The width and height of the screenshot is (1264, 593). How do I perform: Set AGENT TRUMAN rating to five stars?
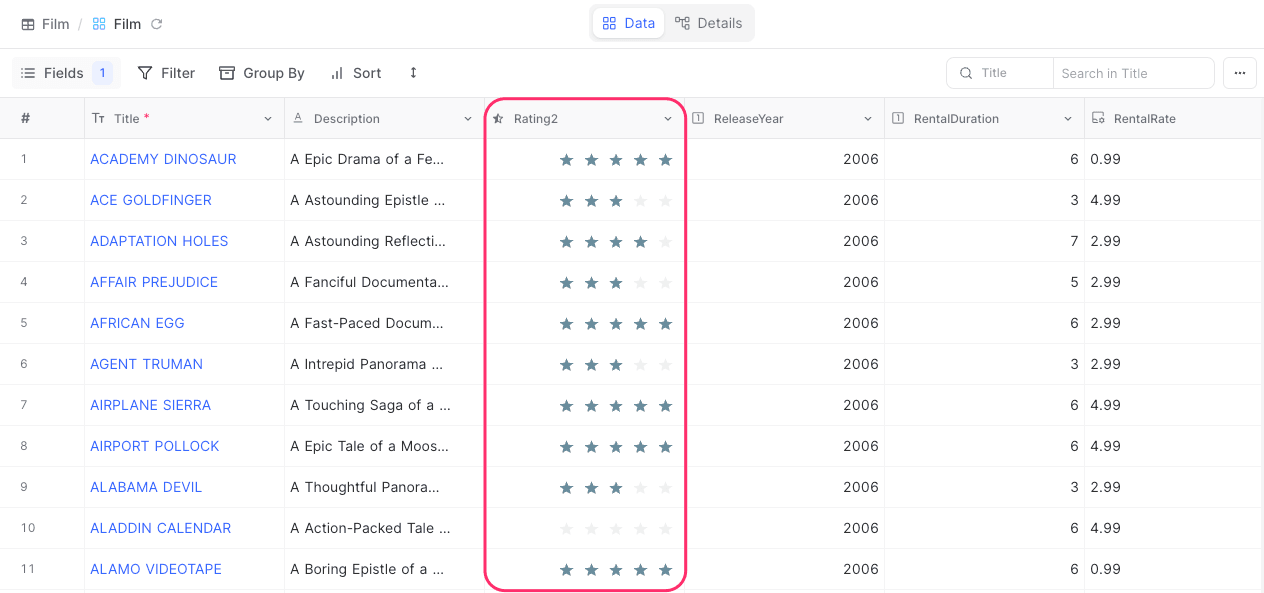pyautogui.click(x=666, y=364)
